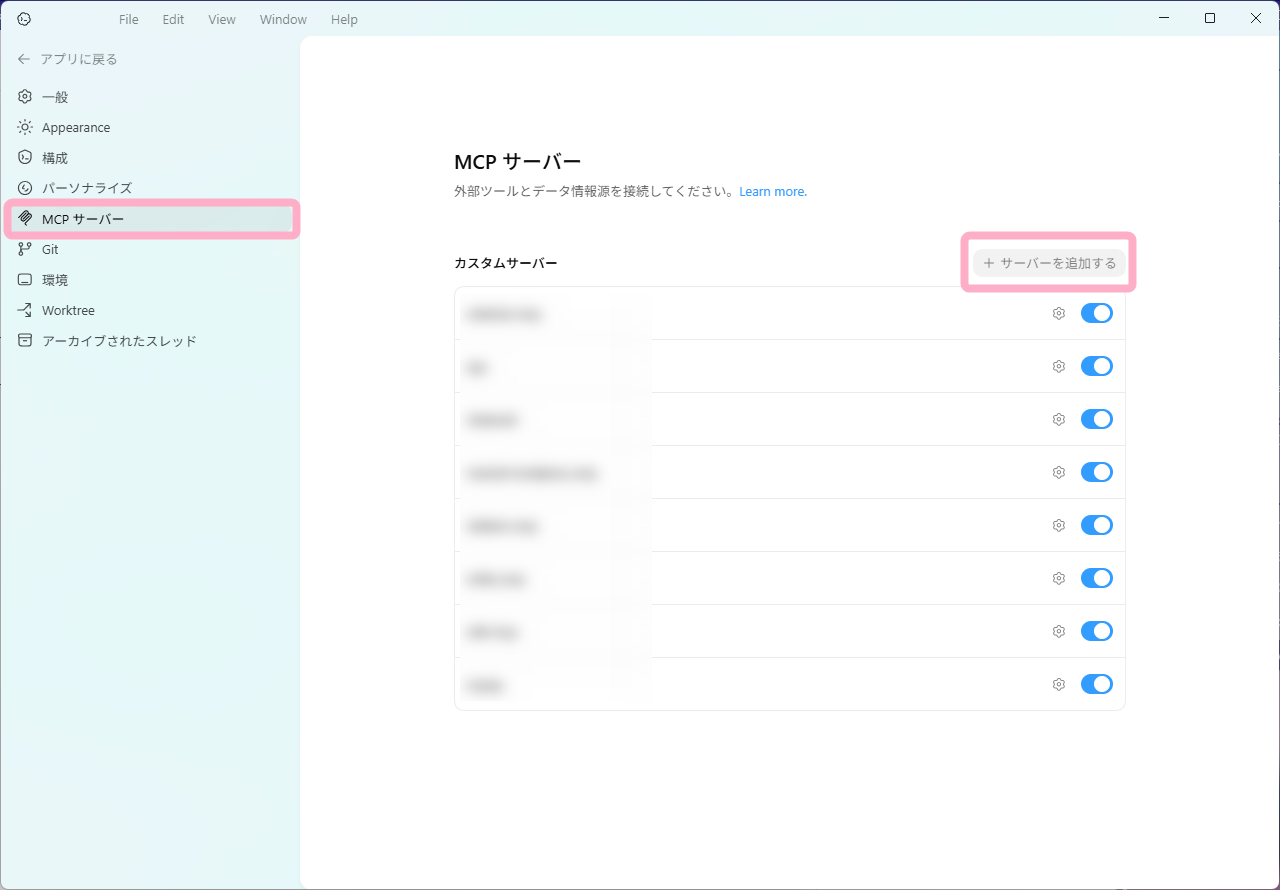Open the File menu
The width and height of the screenshot is (1280, 890).
[x=128, y=19]
